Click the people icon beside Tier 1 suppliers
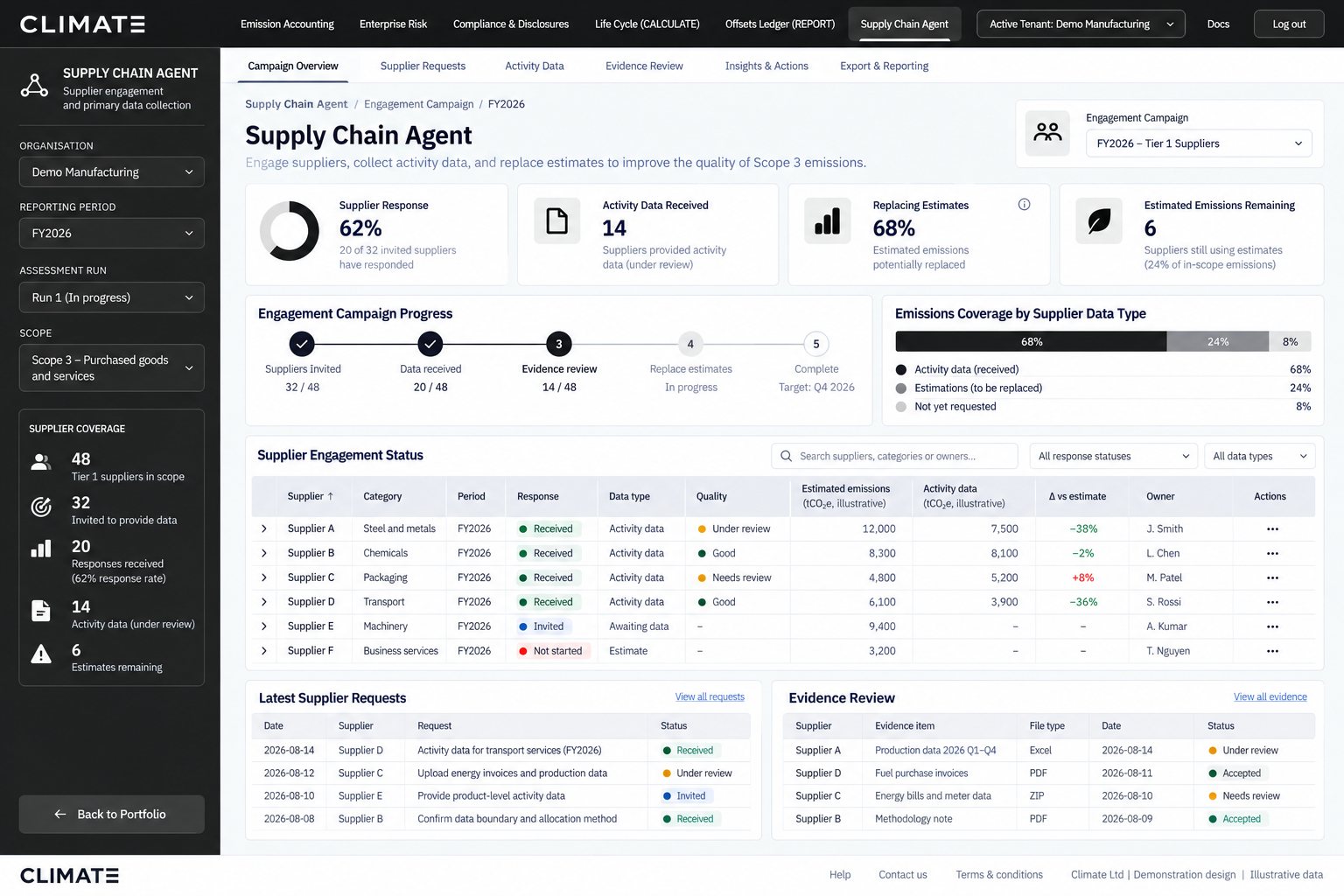The width and height of the screenshot is (1344, 896). pos(41,462)
